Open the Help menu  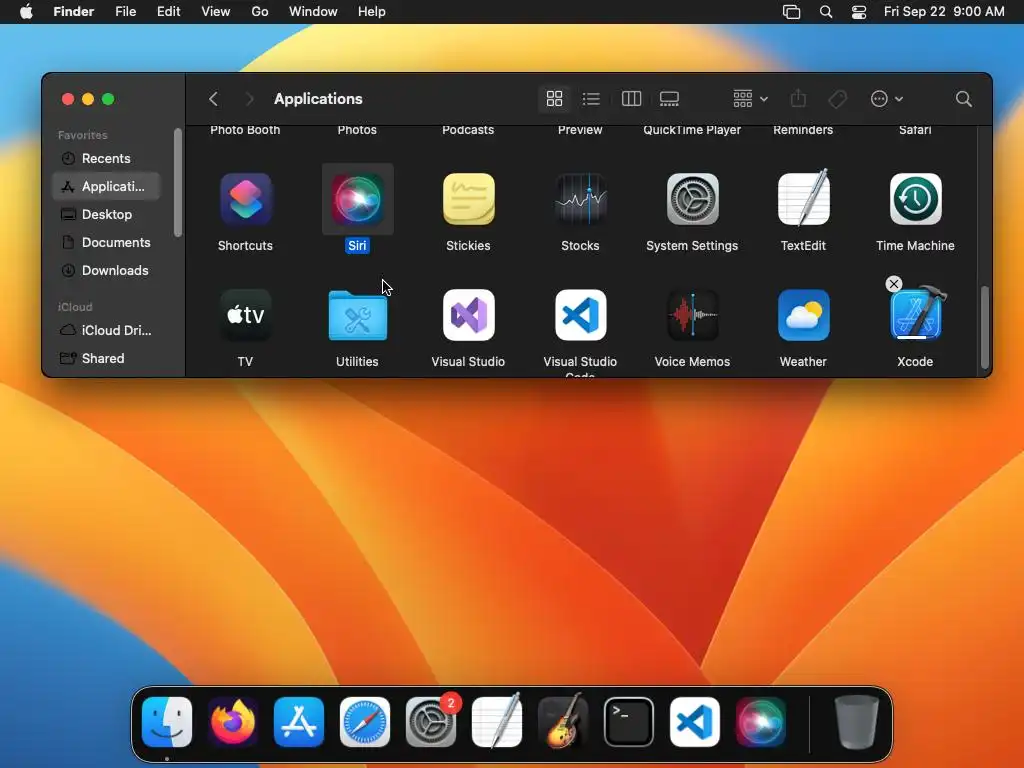coord(372,12)
